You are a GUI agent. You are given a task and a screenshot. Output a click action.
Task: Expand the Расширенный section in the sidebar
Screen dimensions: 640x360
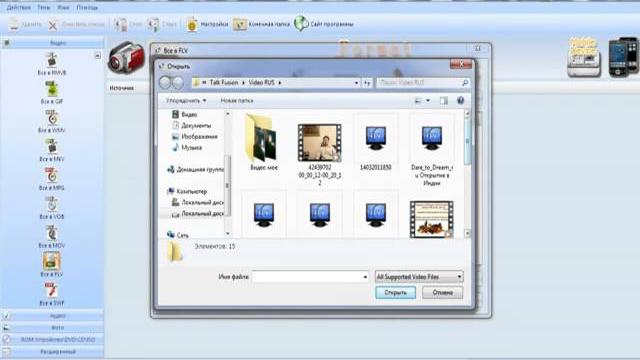[52, 351]
